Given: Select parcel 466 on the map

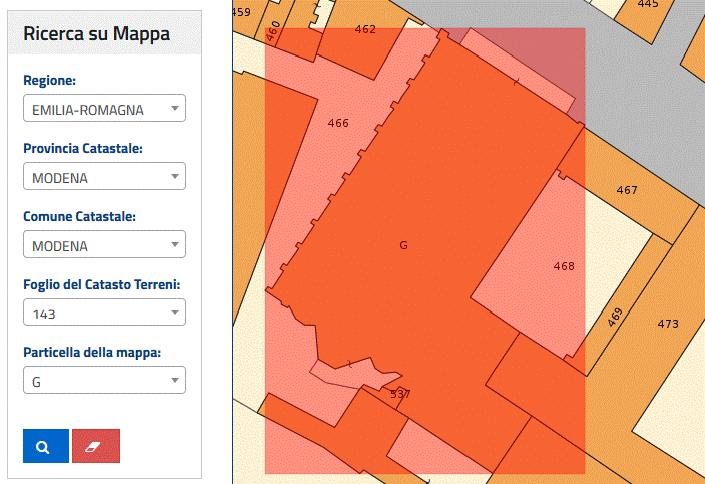Looking at the screenshot, I should click(338, 123).
